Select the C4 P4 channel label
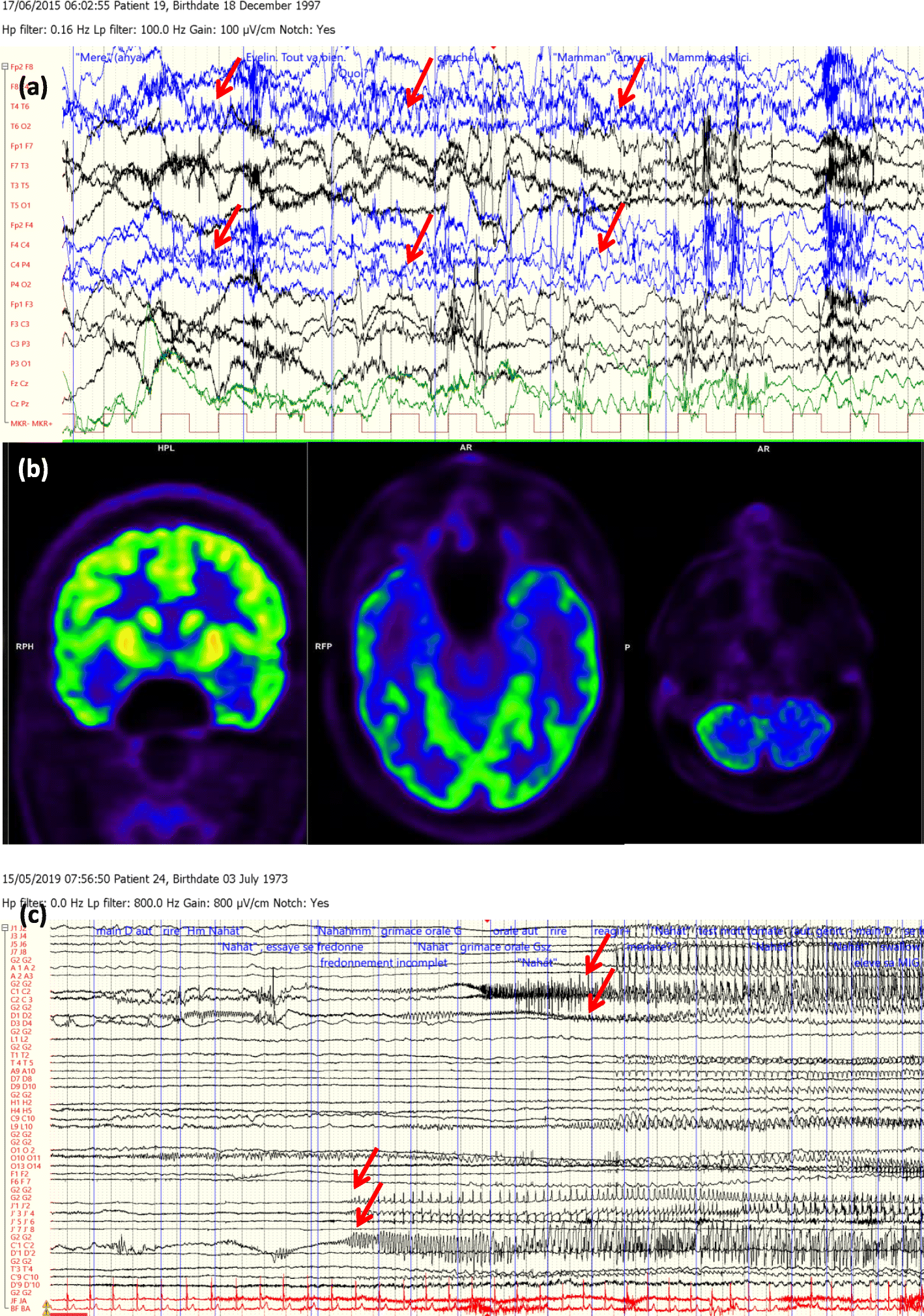 (20, 265)
